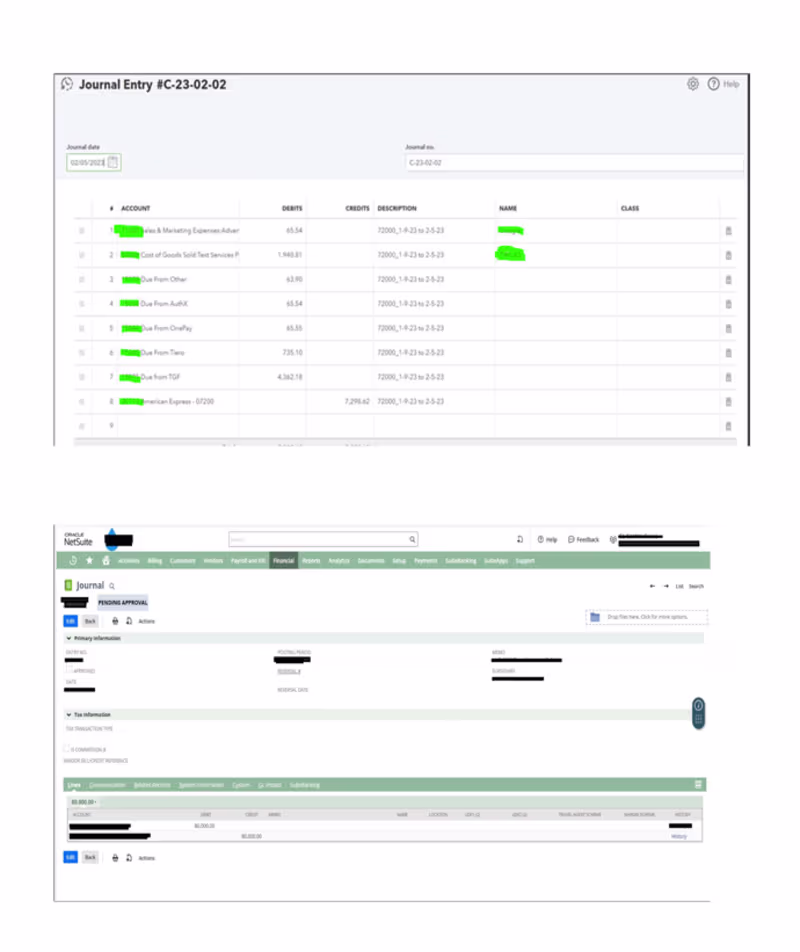This screenshot has height=952, width=800.
Task: Toggle the checkbox on journal line 1
Action: (82, 231)
